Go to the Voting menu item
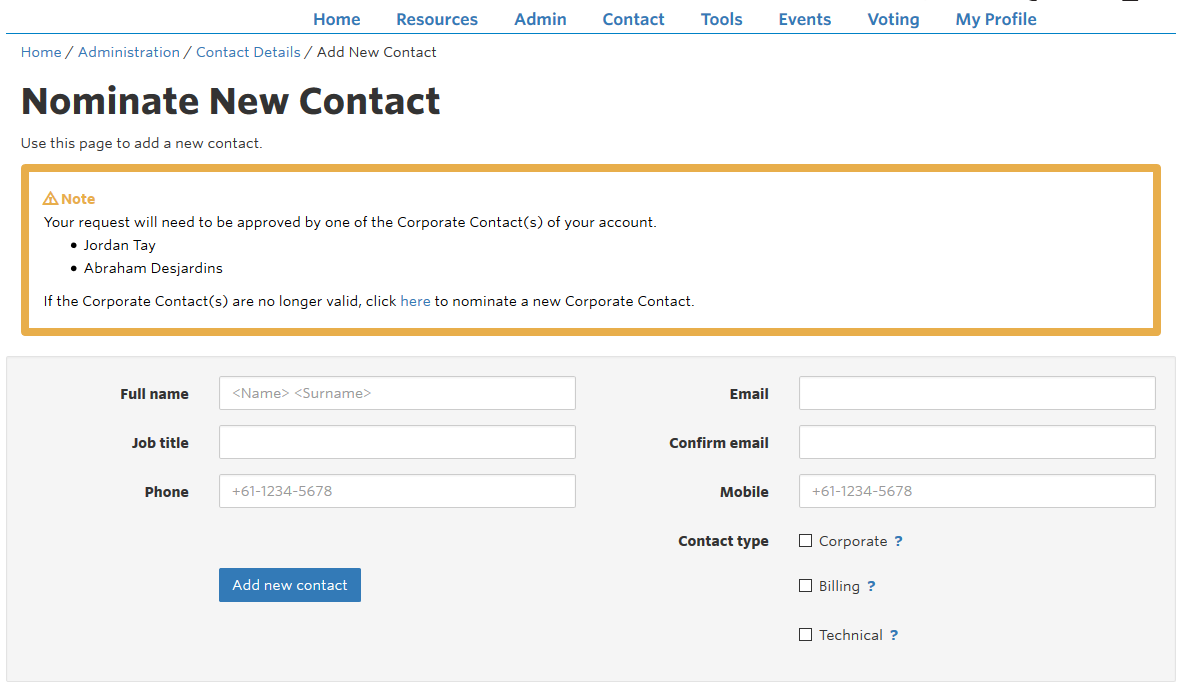The height and width of the screenshot is (689, 1182). click(893, 20)
